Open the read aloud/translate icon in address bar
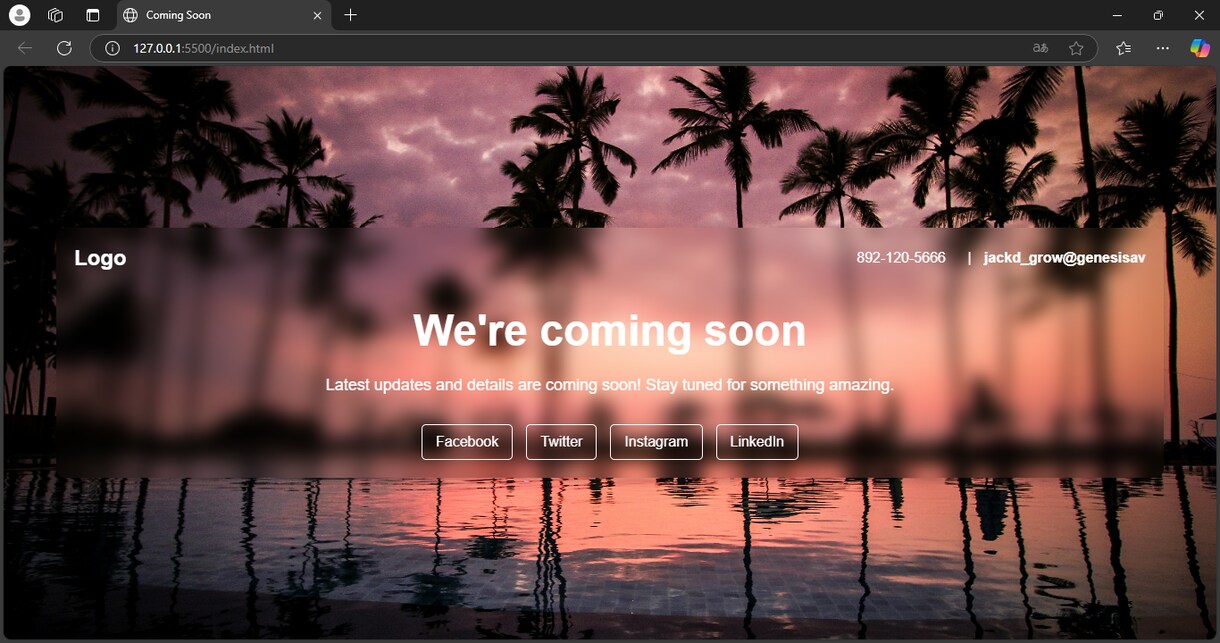This screenshot has height=643, width=1220. point(1041,48)
